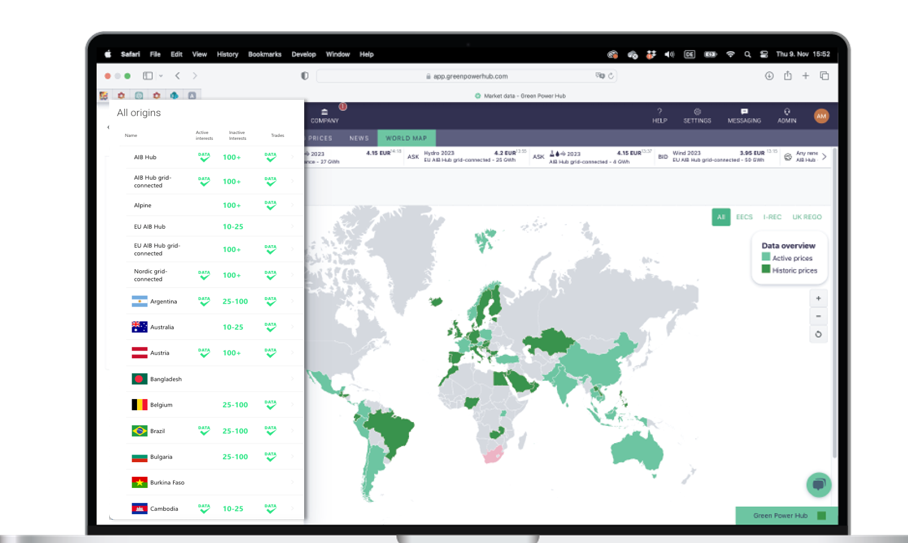Open the Bulgaria origin row
Viewport: 908px width, 543px height.
pos(214,457)
